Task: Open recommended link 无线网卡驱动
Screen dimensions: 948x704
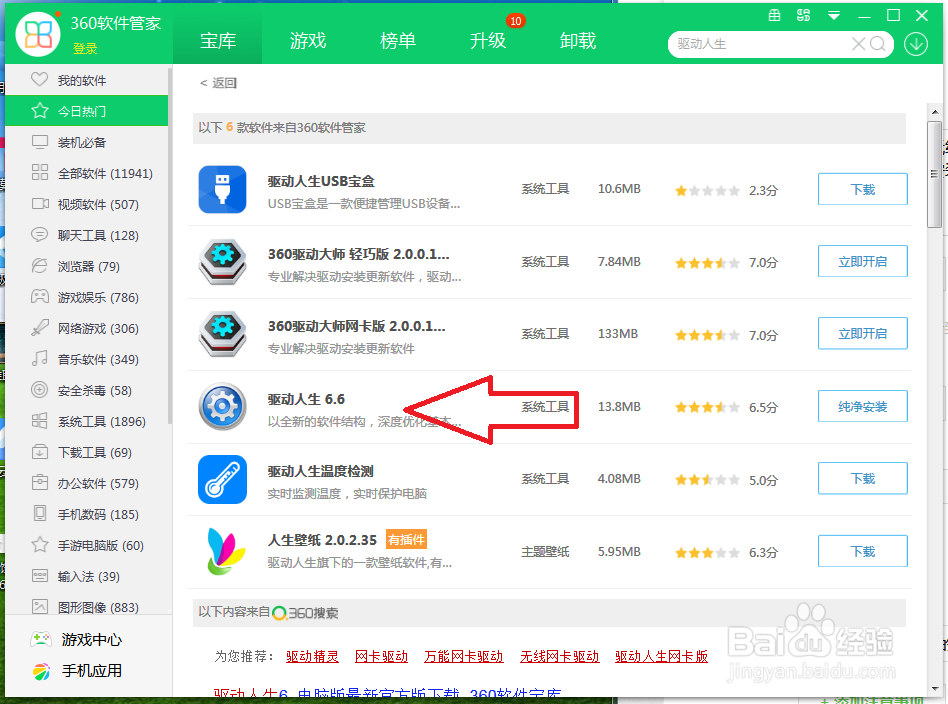Action: pos(559,656)
